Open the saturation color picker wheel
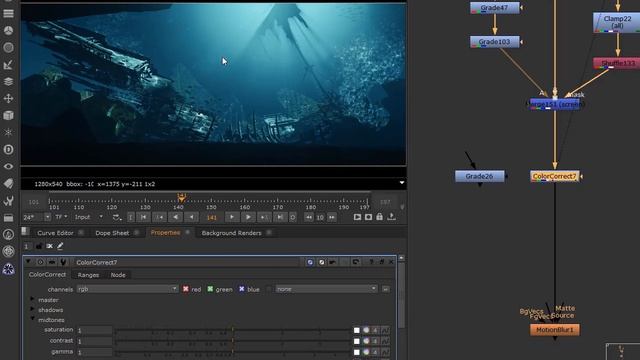This screenshot has width=640, height=360. coord(366,330)
